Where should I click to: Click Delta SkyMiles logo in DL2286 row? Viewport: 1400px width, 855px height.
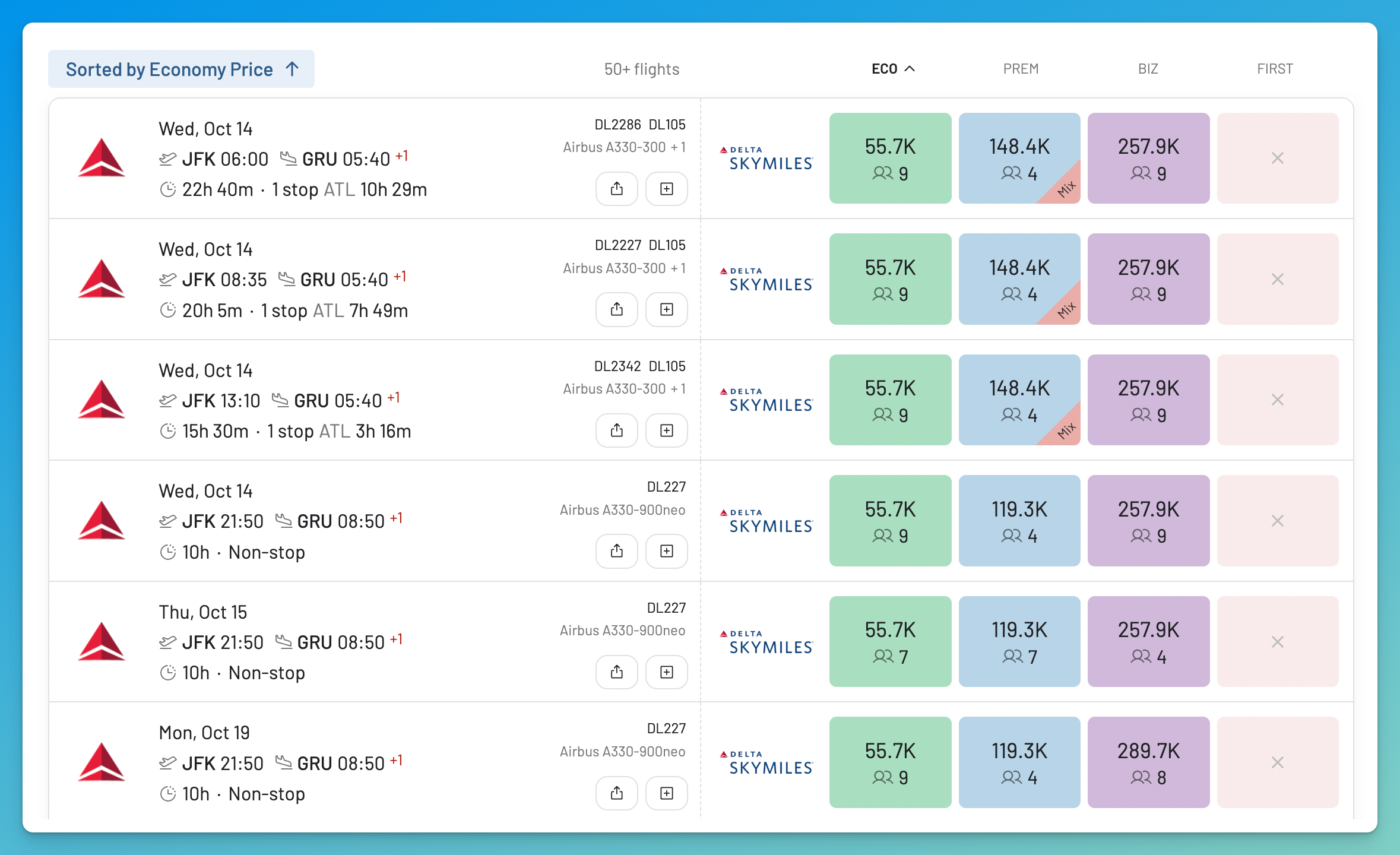point(766,159)
